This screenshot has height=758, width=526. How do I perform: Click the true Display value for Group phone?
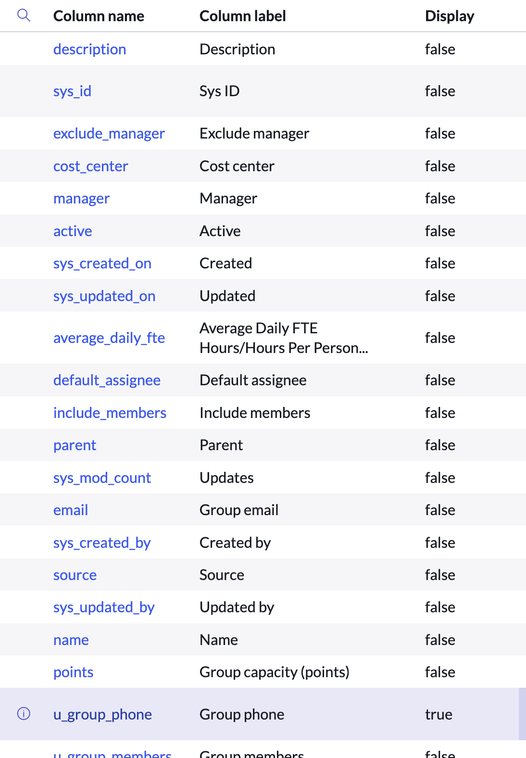coord(438,714)
